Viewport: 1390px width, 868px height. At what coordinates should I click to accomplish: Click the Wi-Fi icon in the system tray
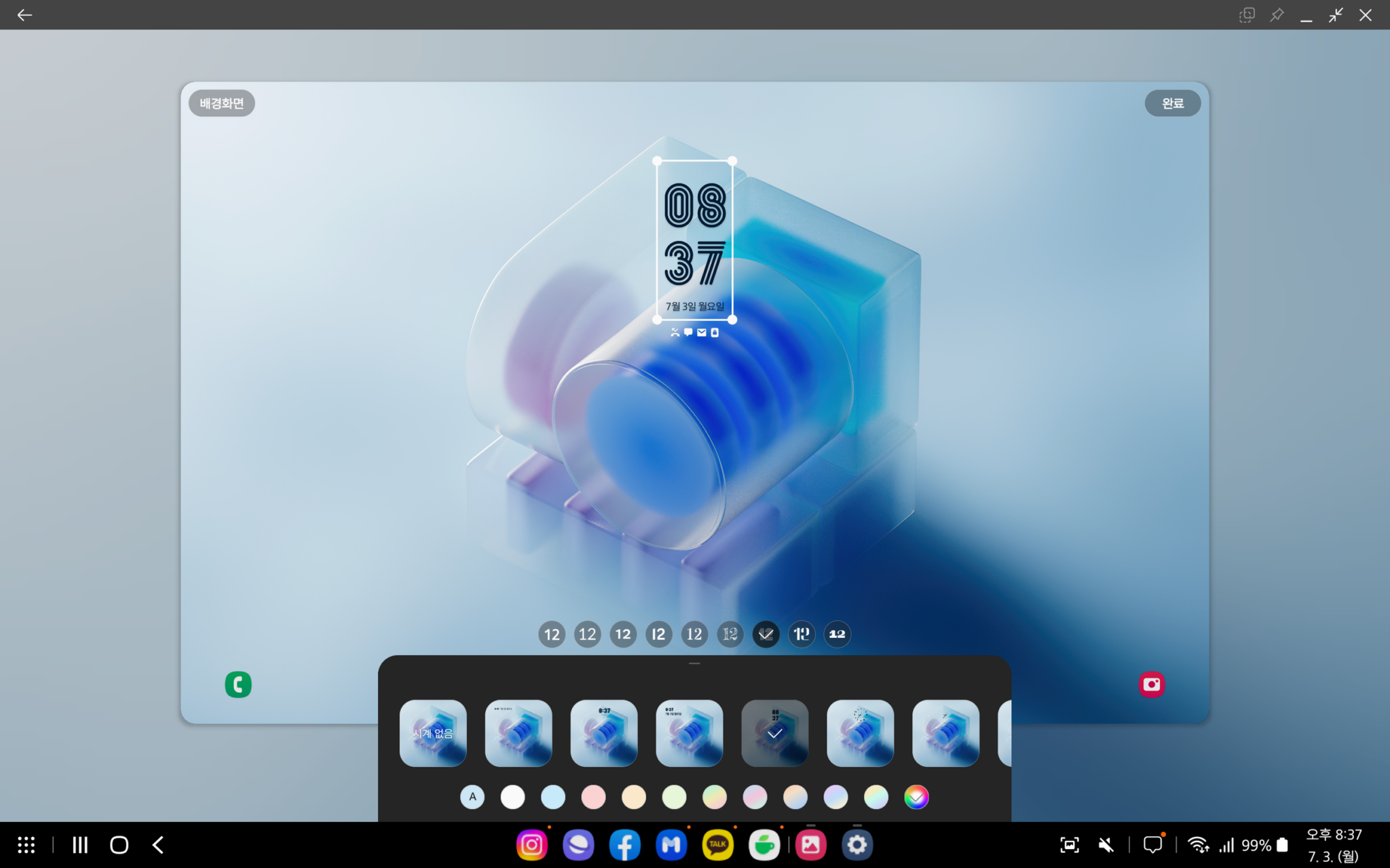point(1199,845)
